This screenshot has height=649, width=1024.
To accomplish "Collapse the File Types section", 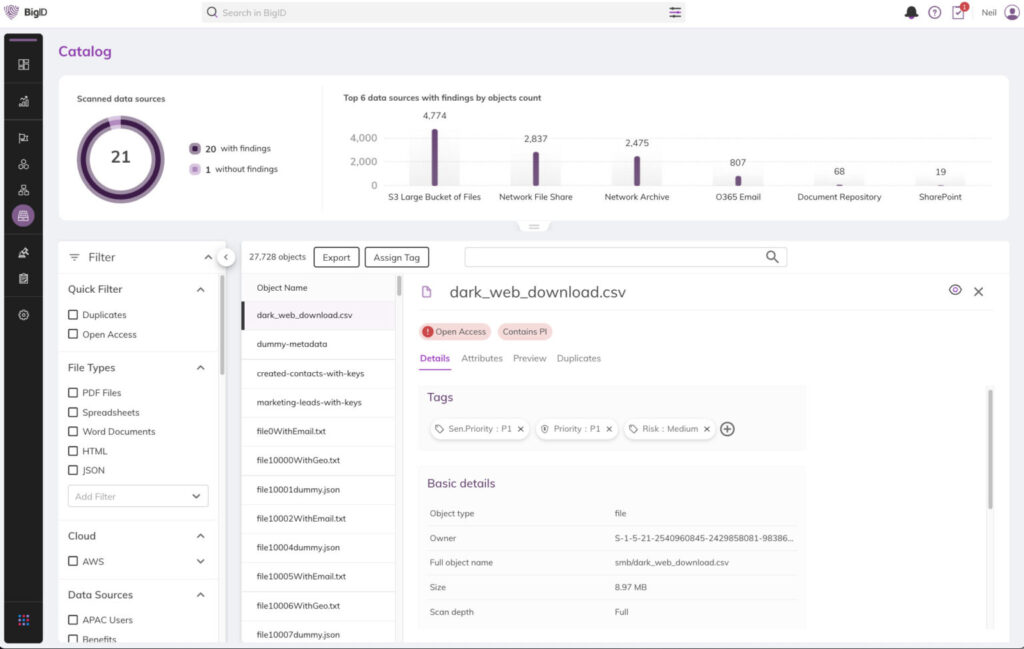I will click(200, 368).
